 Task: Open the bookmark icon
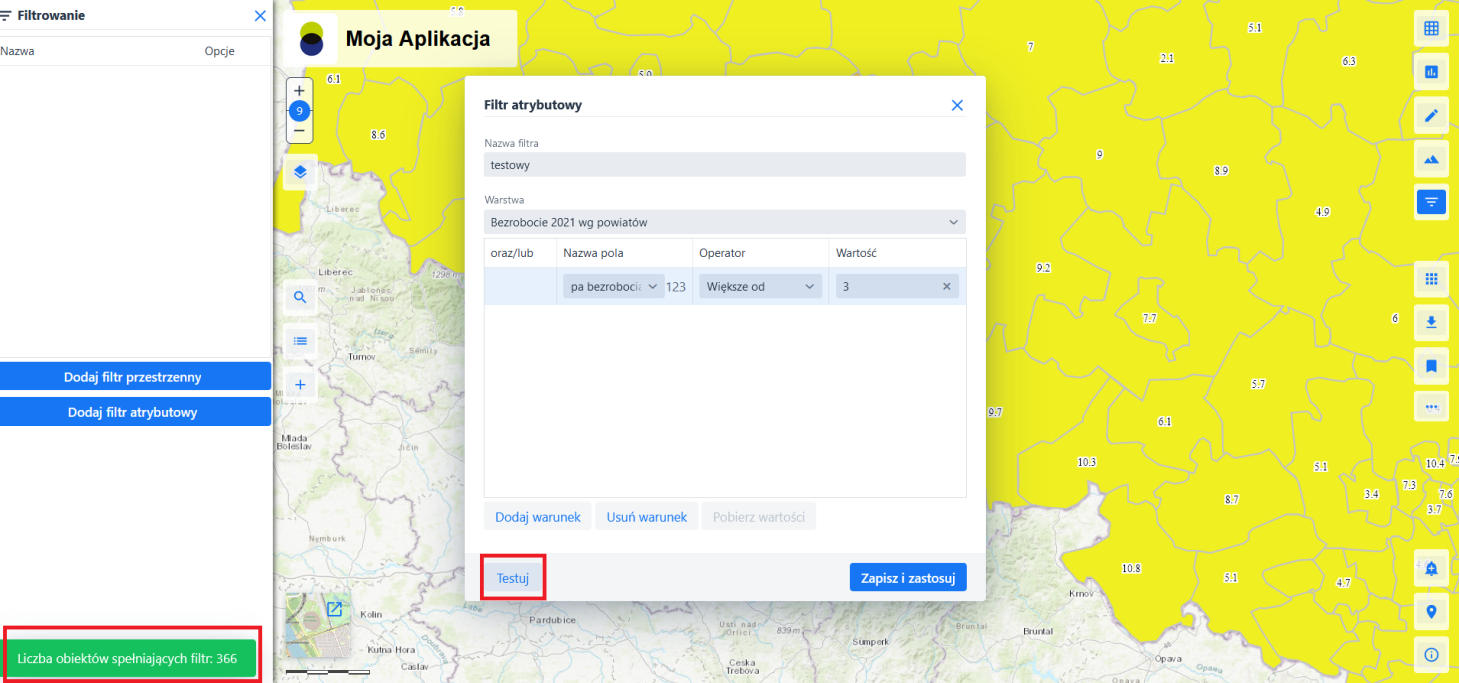coord(1431,366)
